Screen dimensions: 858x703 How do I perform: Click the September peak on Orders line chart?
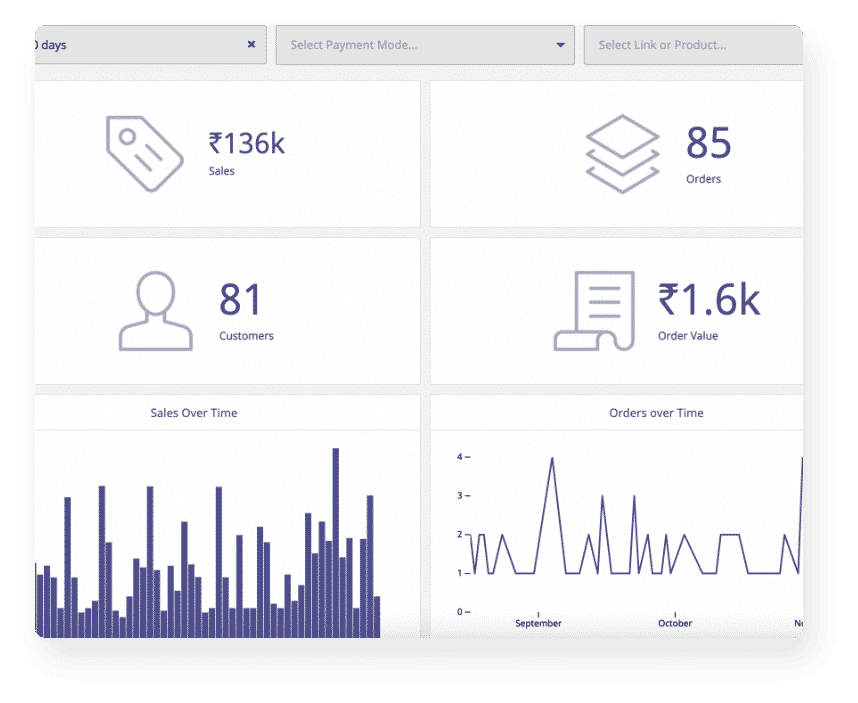pos(552,459)
